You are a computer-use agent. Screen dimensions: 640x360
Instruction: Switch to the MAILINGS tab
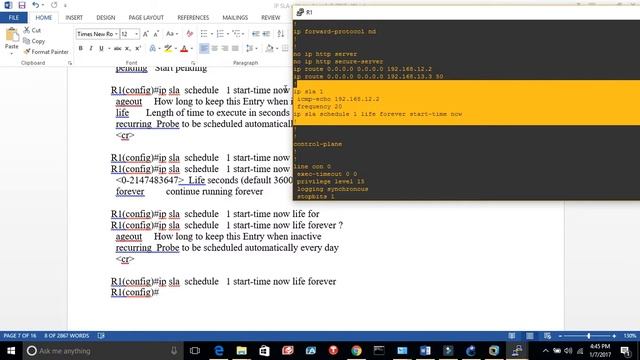(235, 18)
